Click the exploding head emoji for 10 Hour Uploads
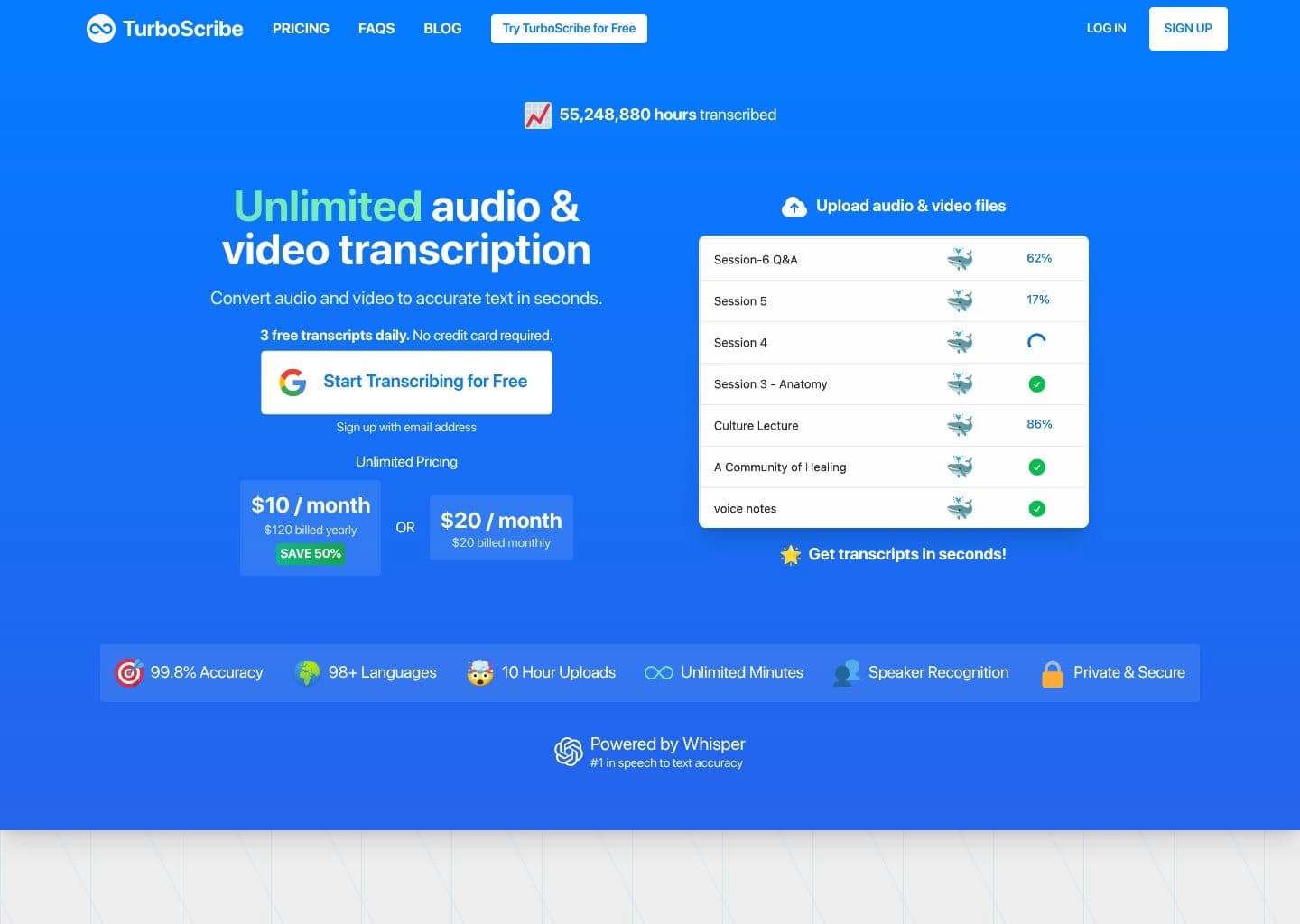 click(480, 673)
